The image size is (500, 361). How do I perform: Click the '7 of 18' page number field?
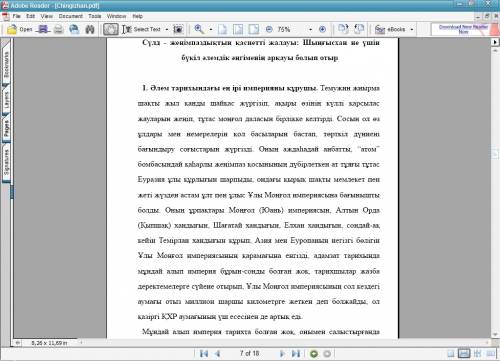(249, 353)
